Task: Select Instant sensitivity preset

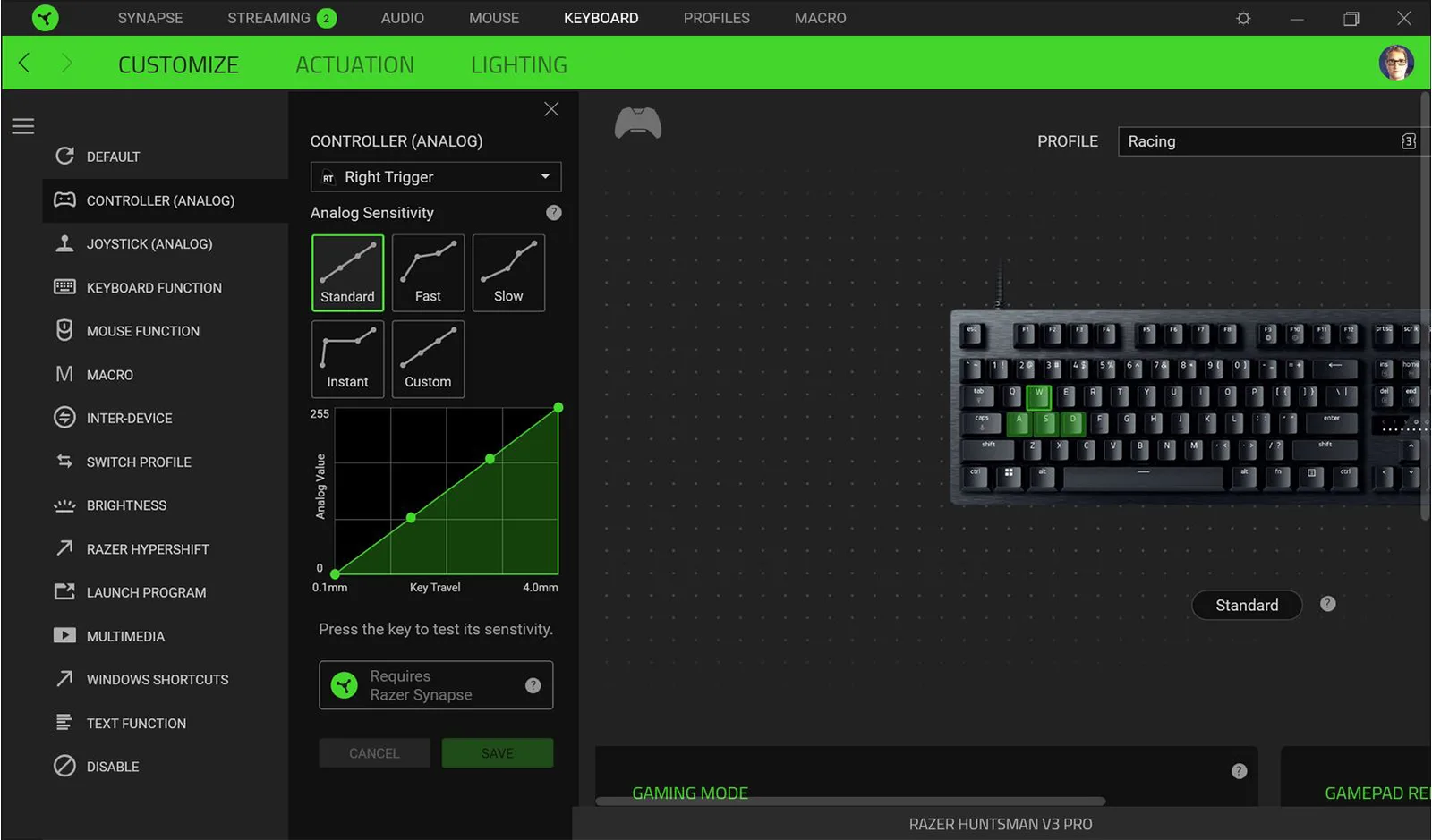Action: pos(348,359)
